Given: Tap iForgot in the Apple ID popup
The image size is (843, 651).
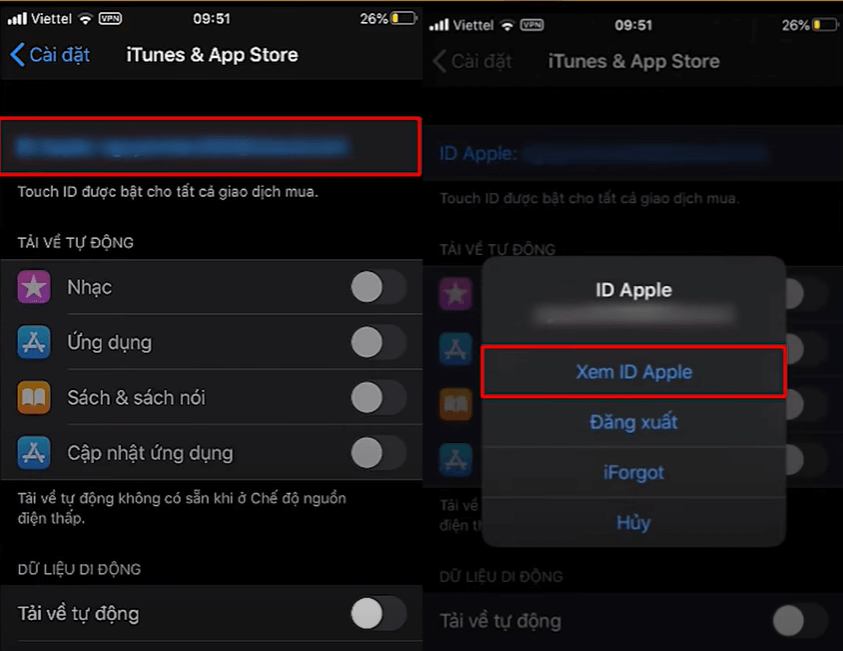Looking at the screenshot, I should [x=633, y=473].
